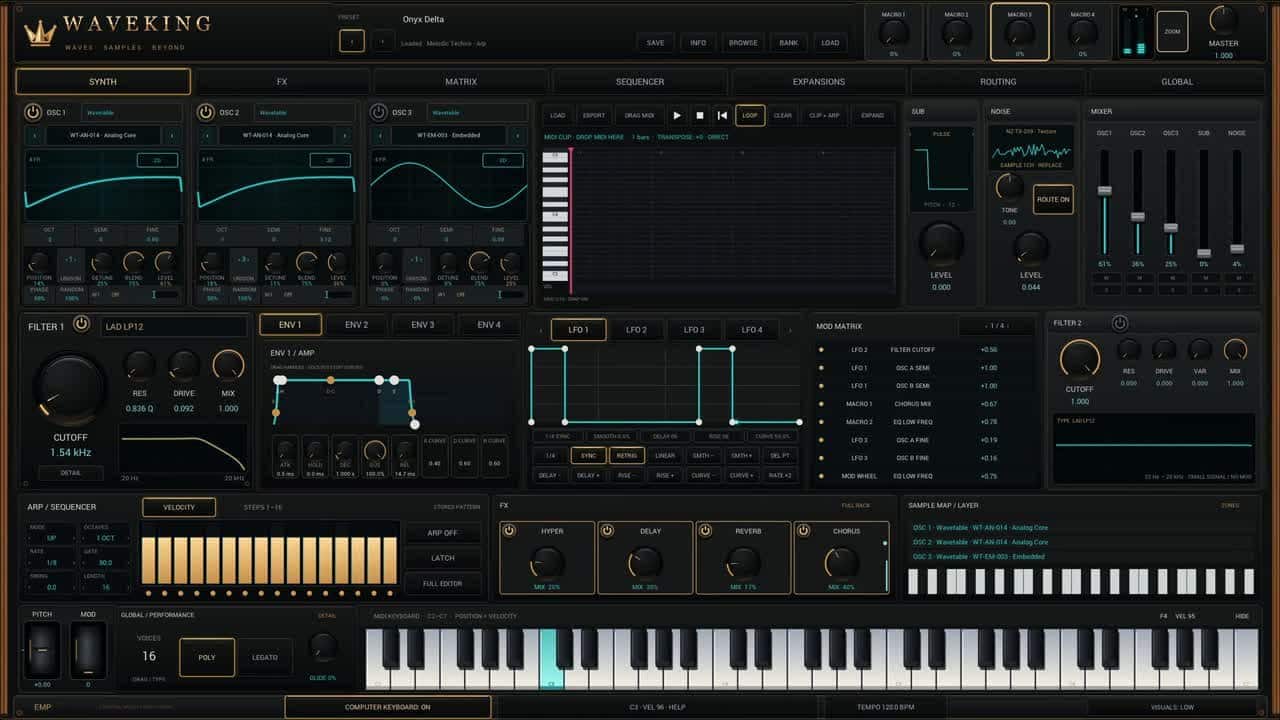
Task: Start playback with the play icon
Action: tap(677, 115)
